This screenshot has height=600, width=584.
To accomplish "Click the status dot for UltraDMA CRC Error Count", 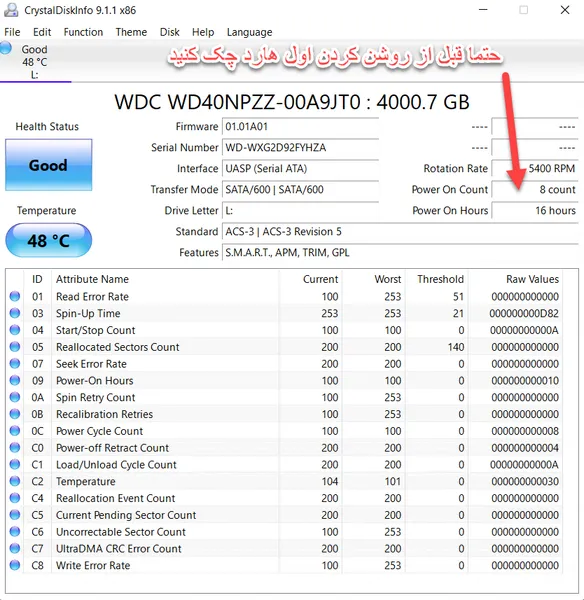I will point(15,549).
